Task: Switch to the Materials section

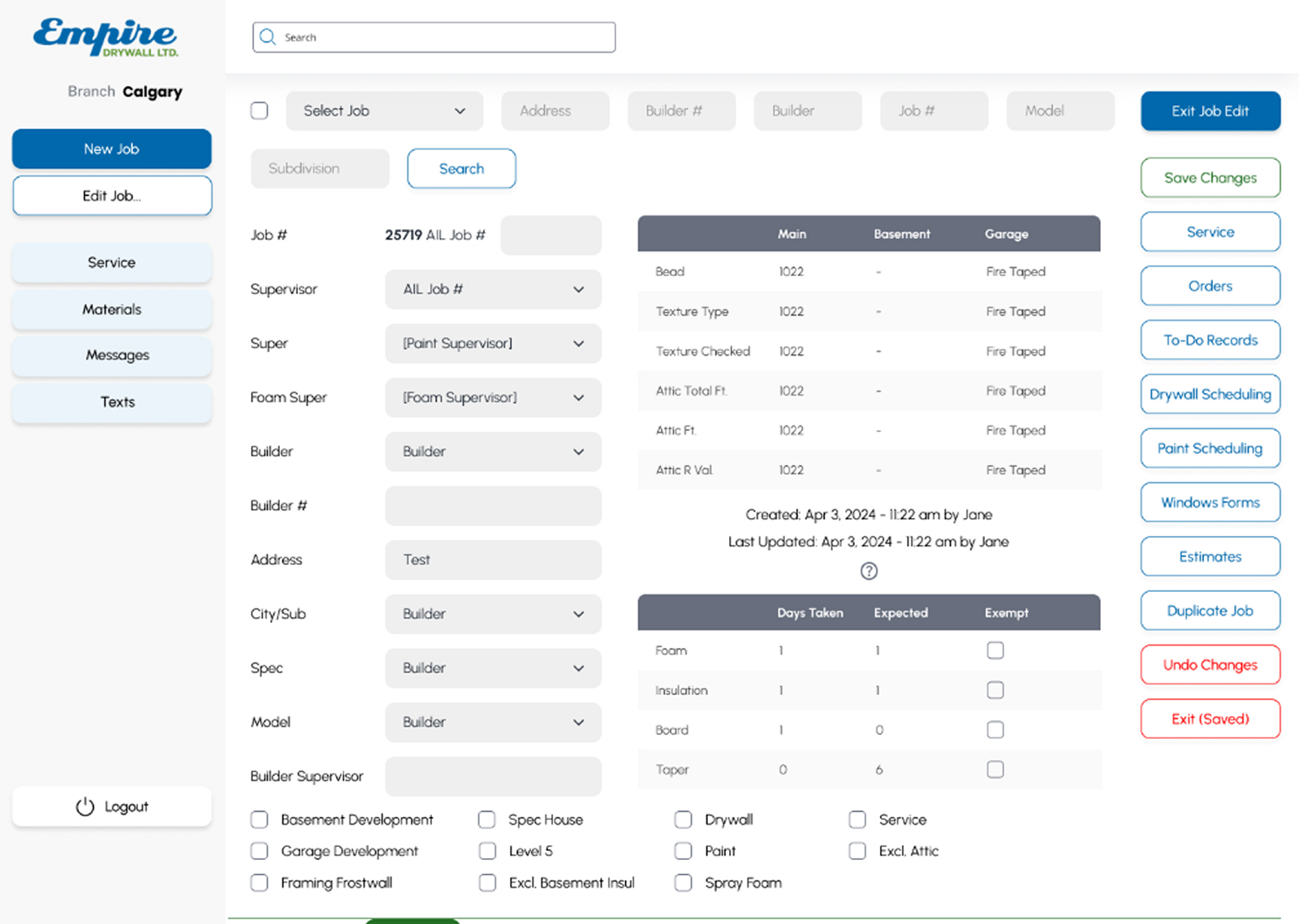Action: (111, 309)
